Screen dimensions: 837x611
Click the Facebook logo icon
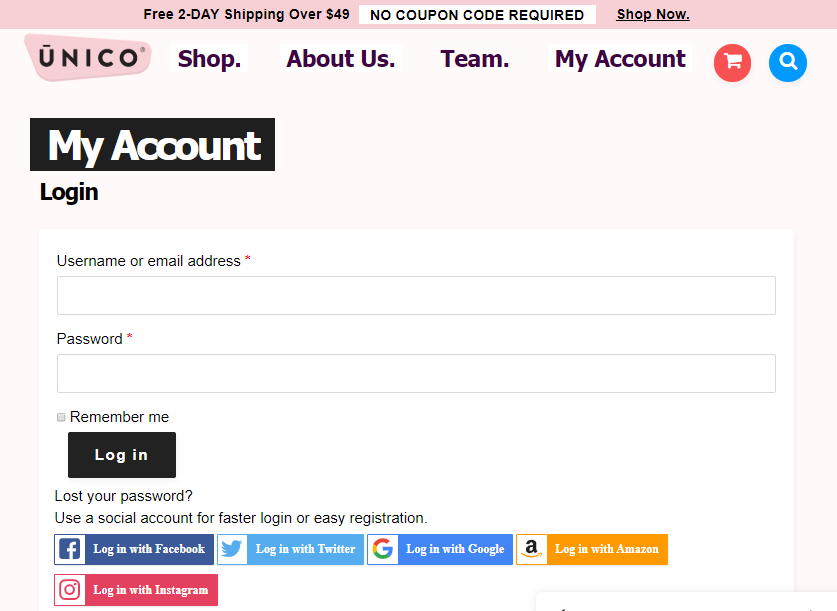coord(70,549)
